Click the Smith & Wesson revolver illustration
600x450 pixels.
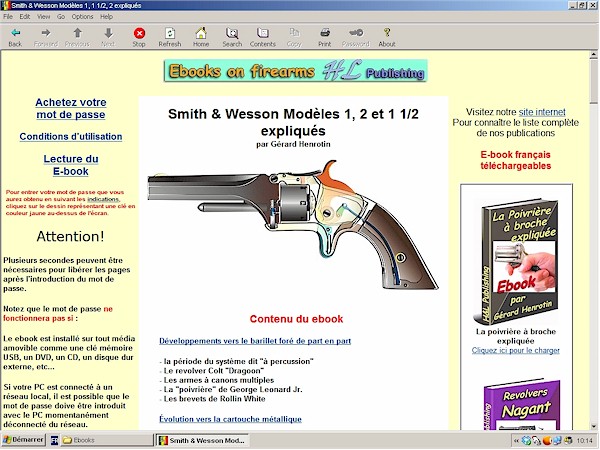point(293,225)
